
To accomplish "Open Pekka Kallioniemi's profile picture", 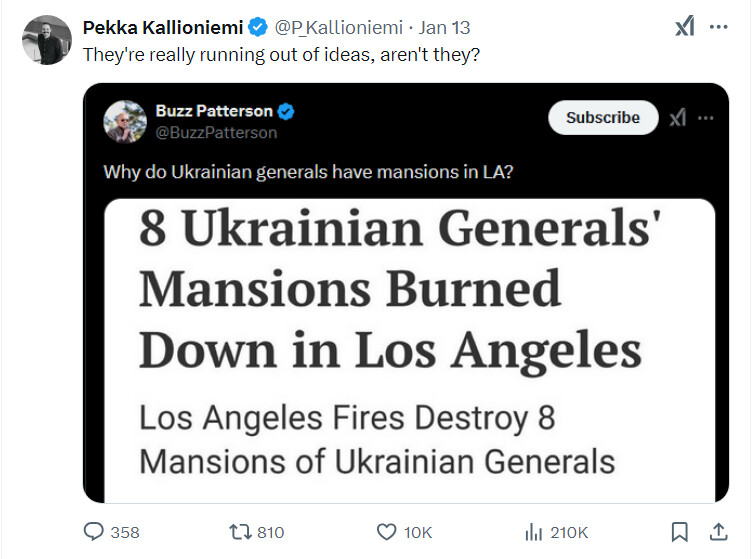I will tap(47, 40).
